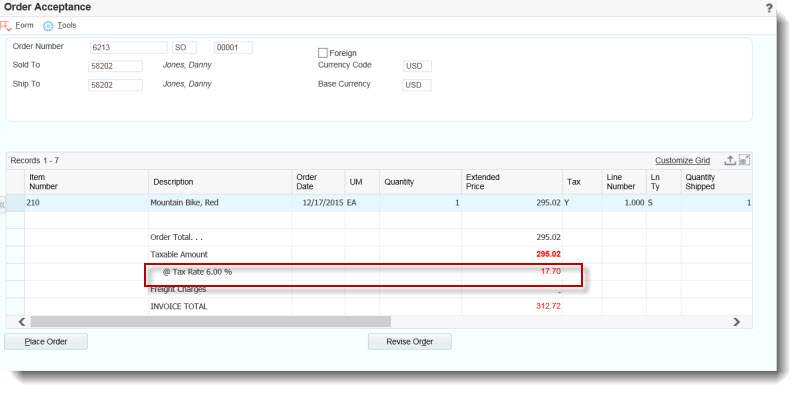Expand the collapsed left side panel chevron
Viewport: 800px width, 394px height.
(3, 204)
